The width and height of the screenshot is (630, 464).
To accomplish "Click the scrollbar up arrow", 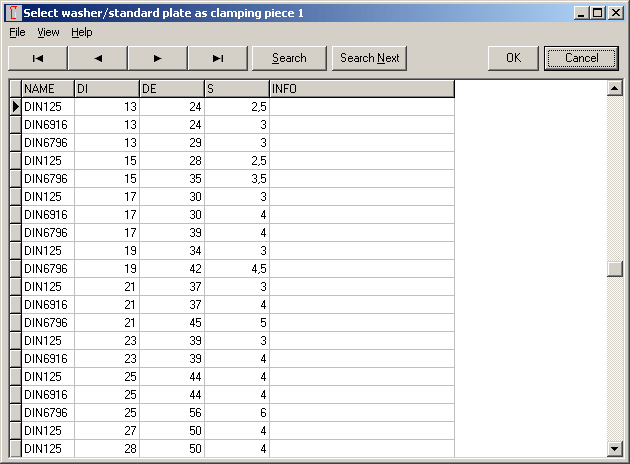I will tap(615, 88).
